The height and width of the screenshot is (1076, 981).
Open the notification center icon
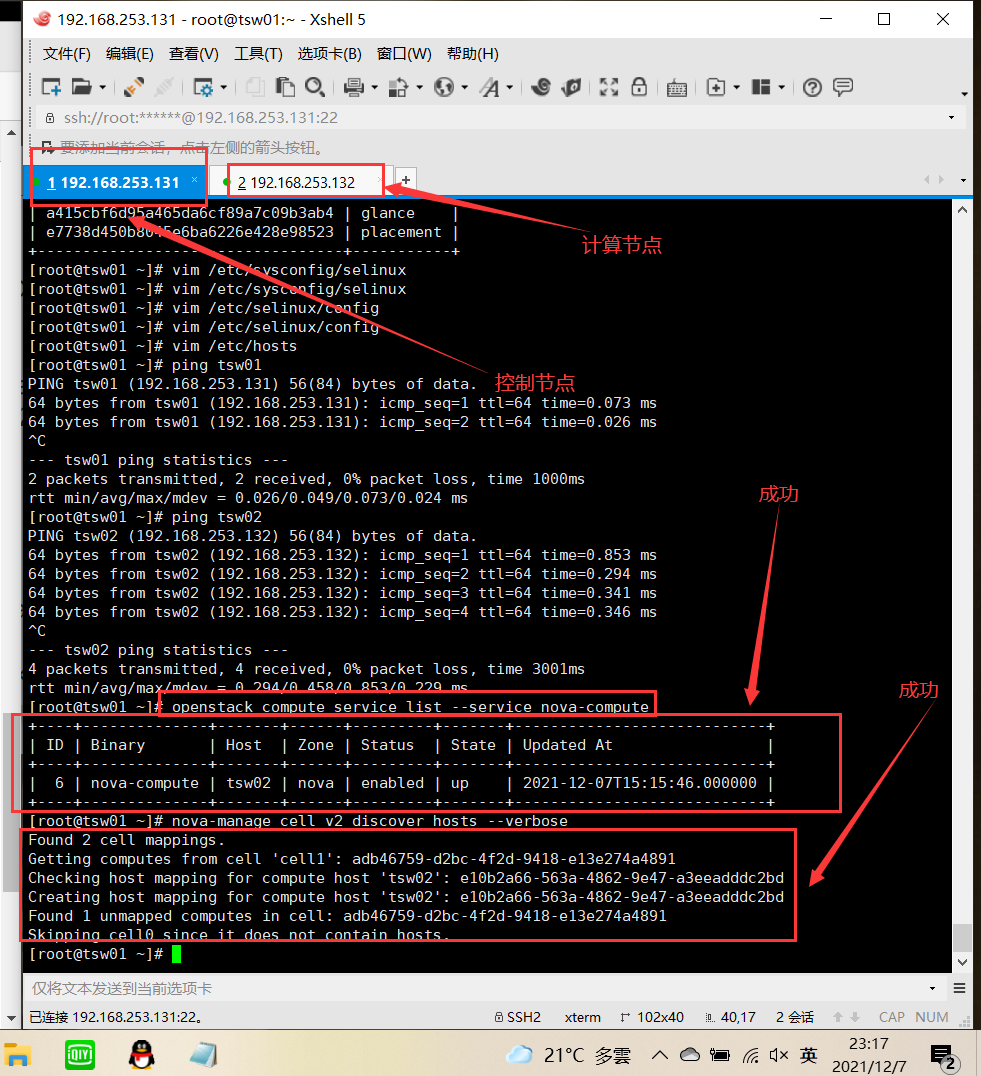[x=943, y=1057]
